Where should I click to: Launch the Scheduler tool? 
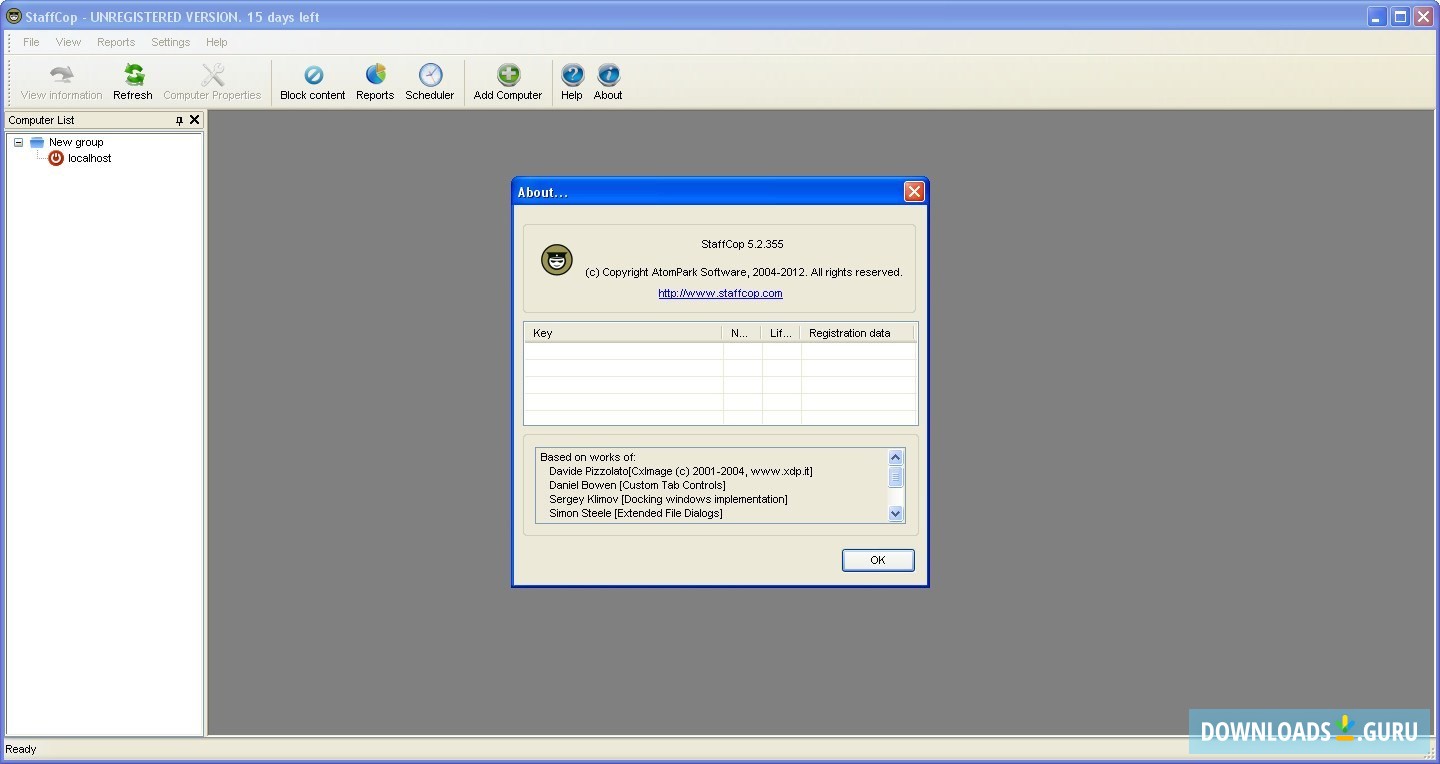(x=430, y=82)
